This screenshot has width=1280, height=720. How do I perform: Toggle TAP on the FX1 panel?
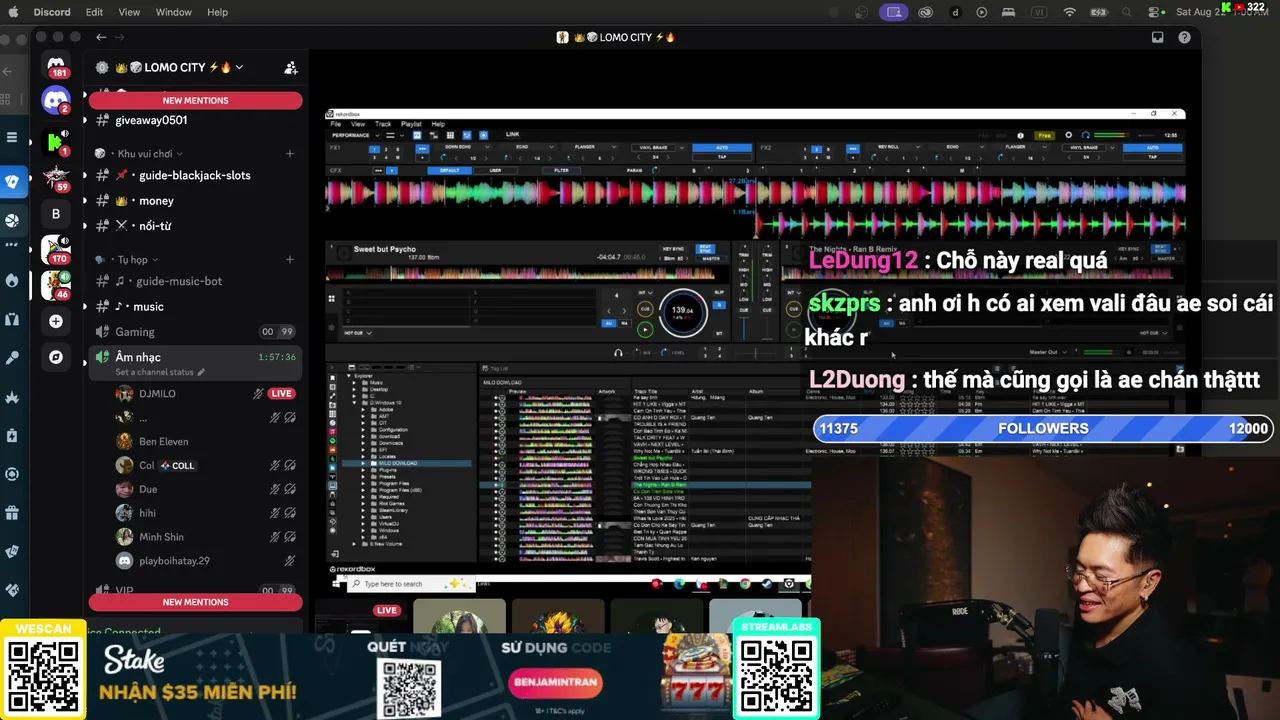tap(722, 157)
